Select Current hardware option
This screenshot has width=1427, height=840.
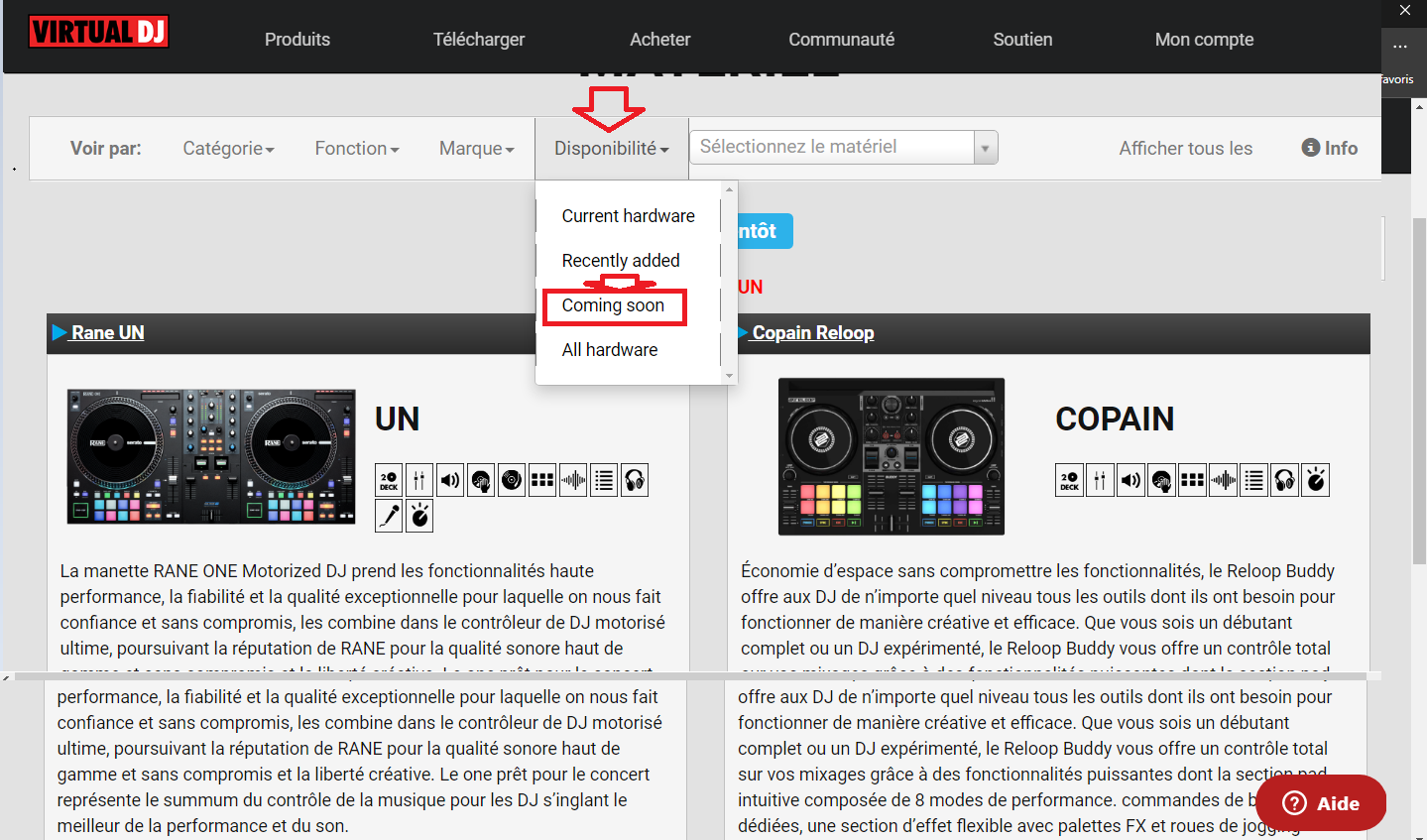click(628, 215)
